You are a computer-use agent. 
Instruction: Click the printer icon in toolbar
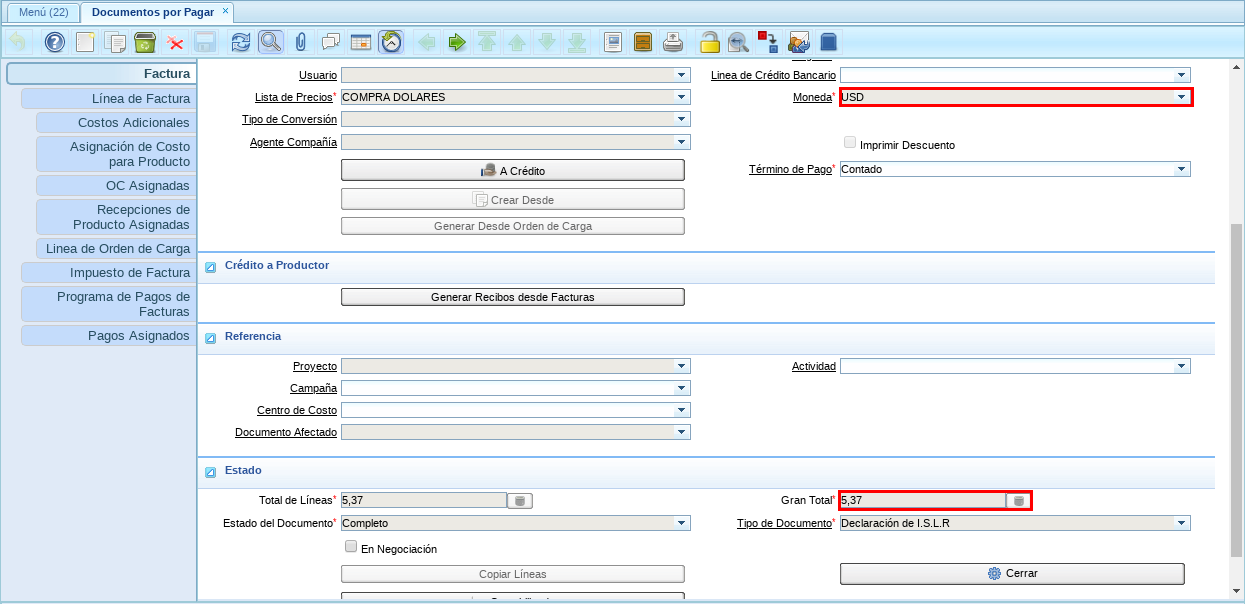click(673, 42)
